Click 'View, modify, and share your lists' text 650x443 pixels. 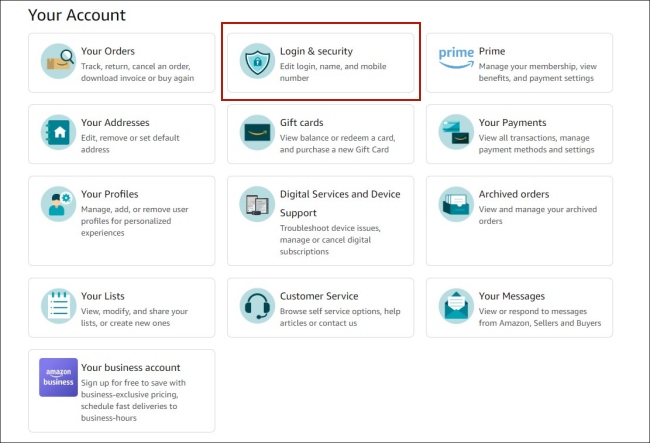pyautogui.click(x=134, y=317)
